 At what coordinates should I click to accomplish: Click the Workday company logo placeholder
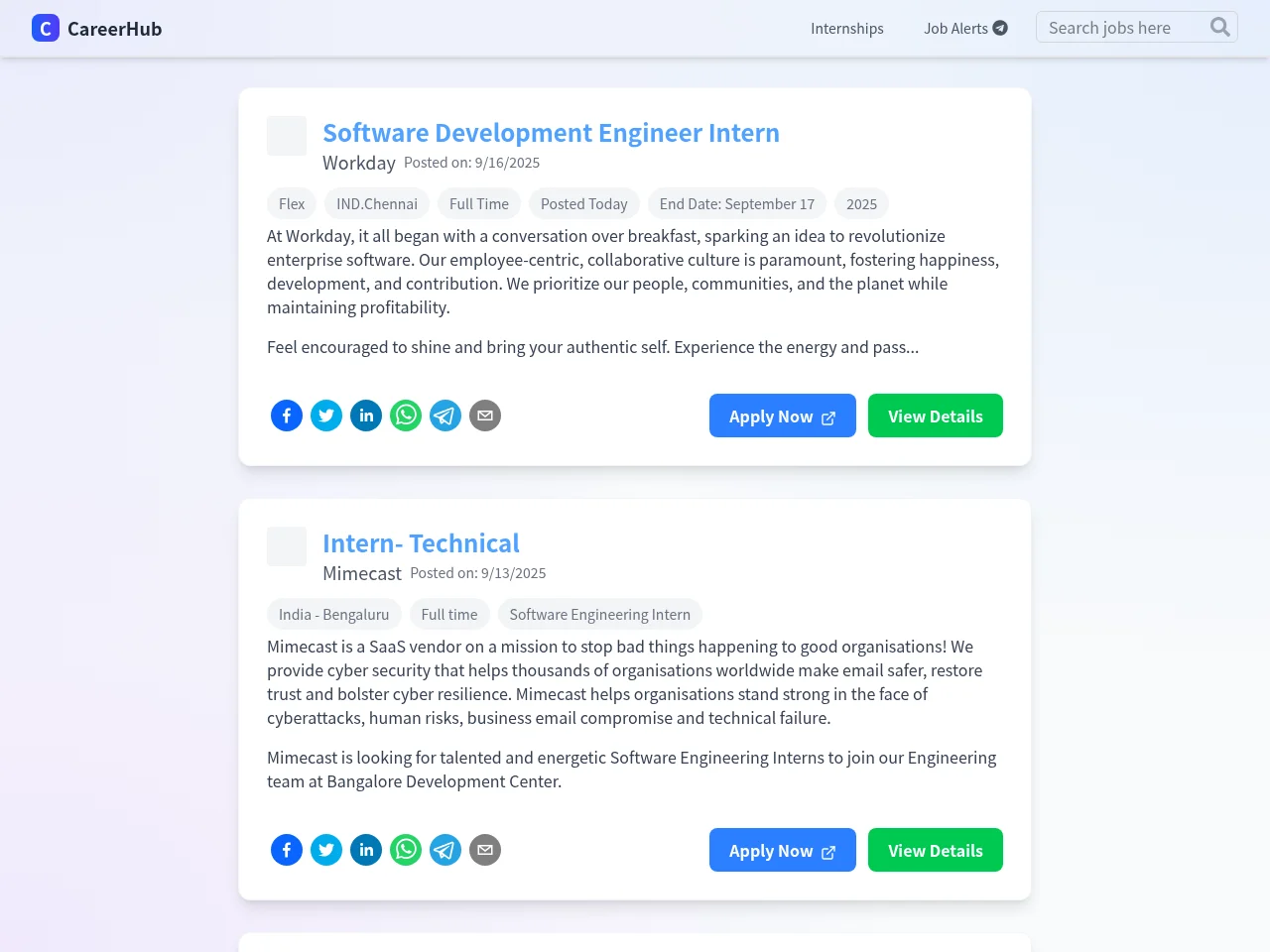click(287, 136)
